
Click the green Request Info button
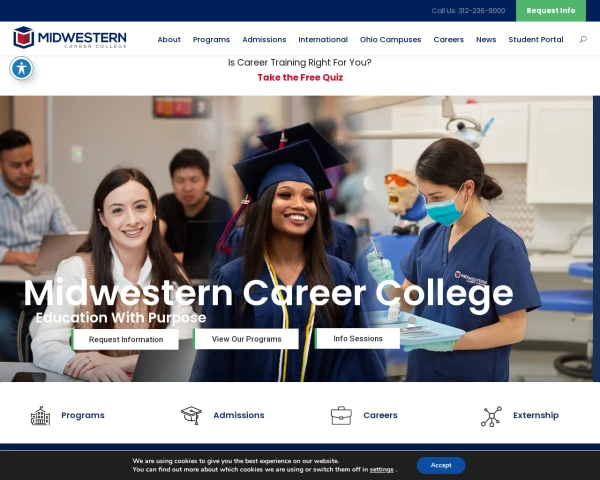click(x=551, y=11)
